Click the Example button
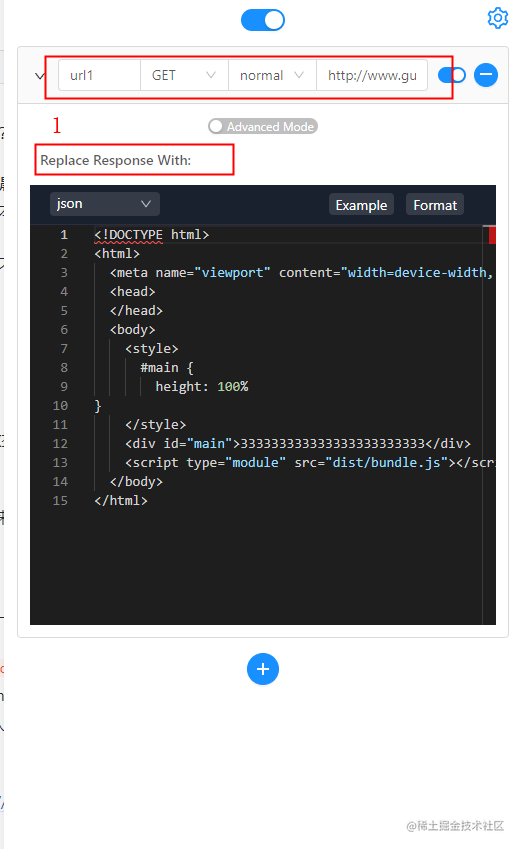 361,205
